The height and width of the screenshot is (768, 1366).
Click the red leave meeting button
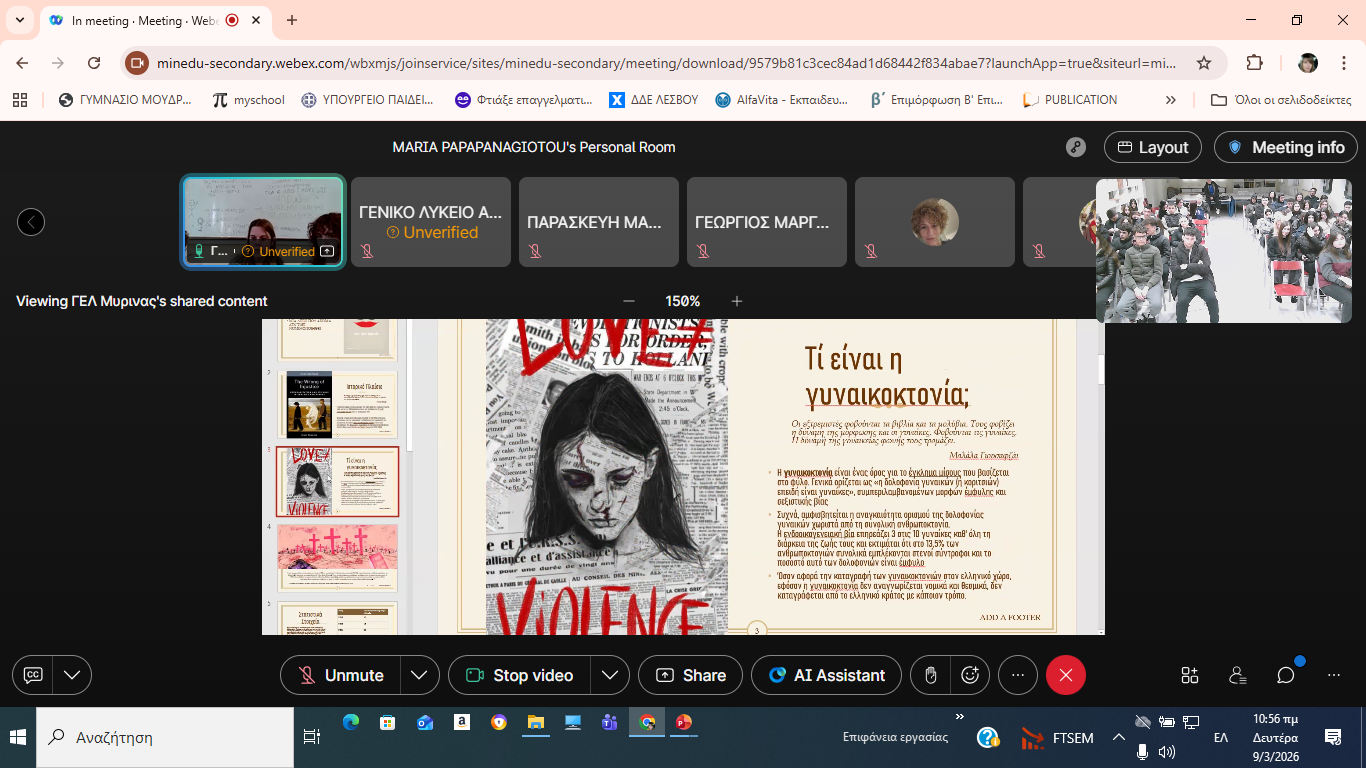click(x=1065, y=675)
